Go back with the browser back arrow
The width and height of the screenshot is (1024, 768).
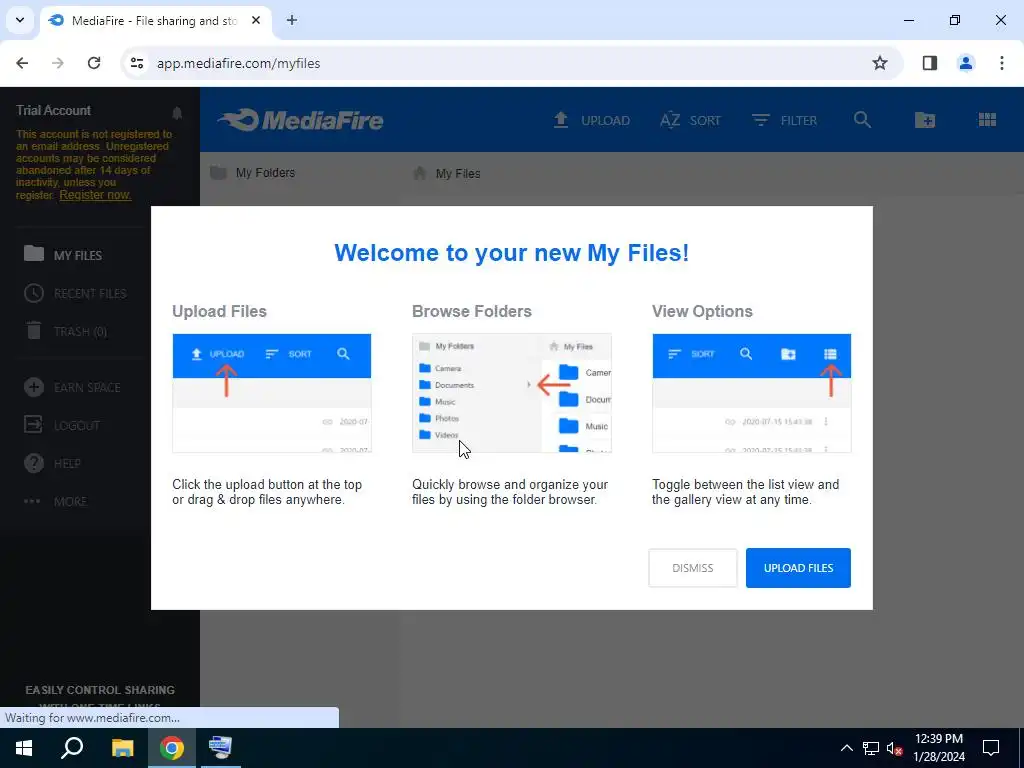22,63
